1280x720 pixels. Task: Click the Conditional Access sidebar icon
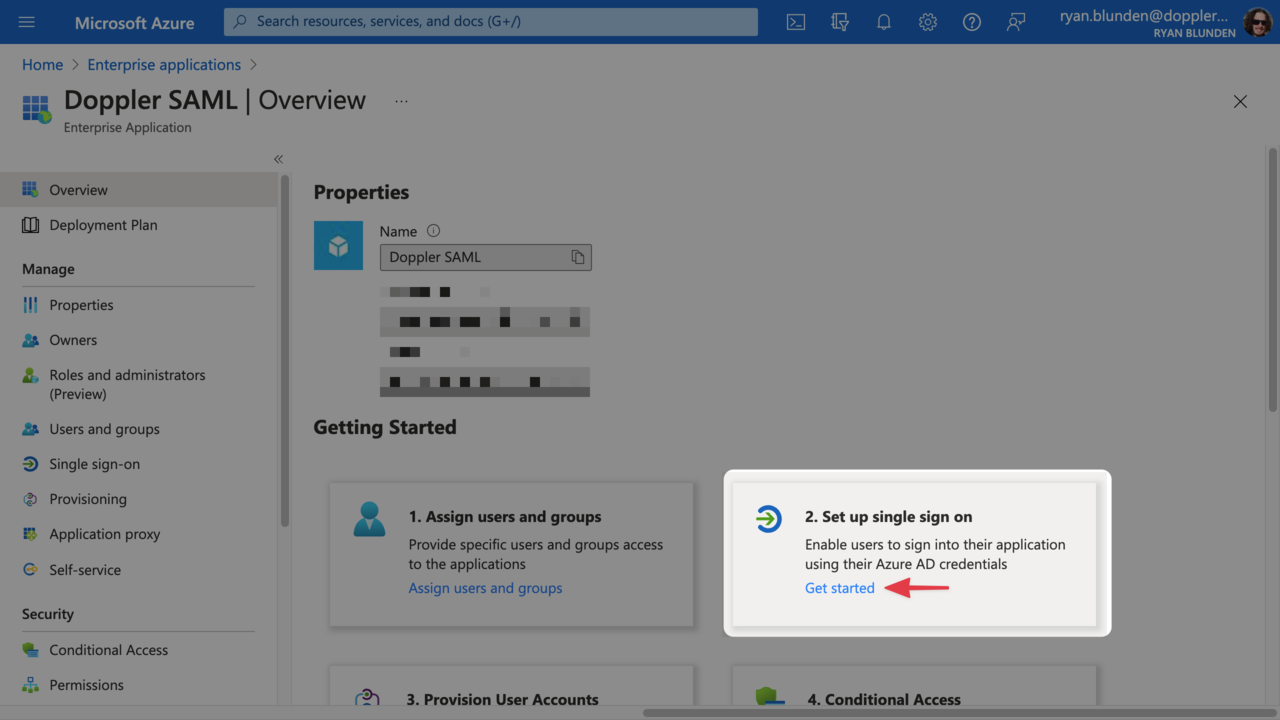(30, 650)
